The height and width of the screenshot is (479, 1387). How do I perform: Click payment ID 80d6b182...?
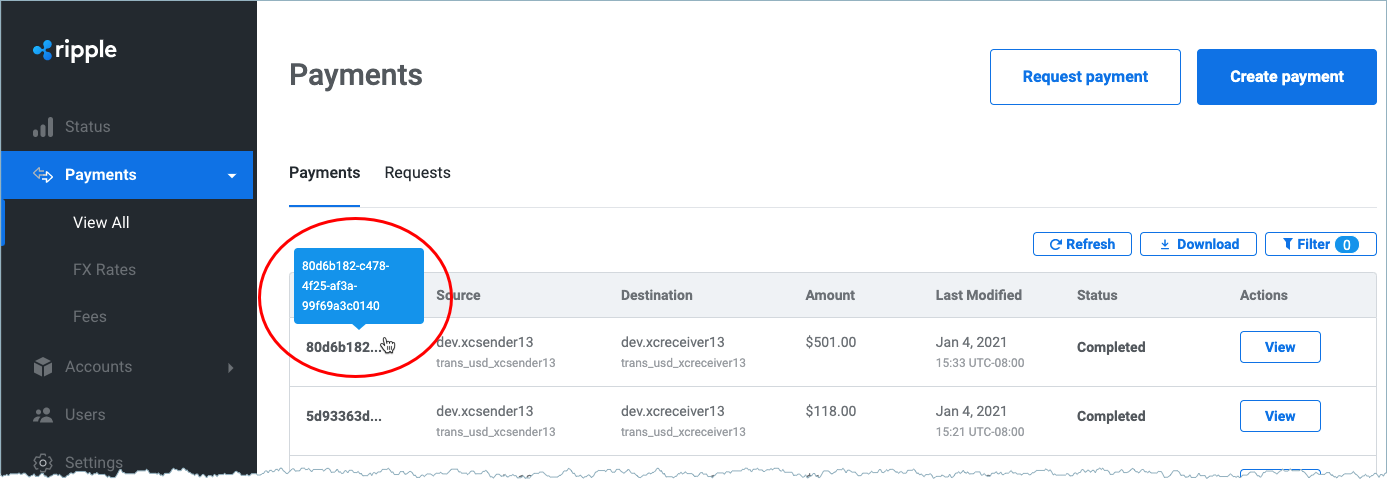click(343, 347)
